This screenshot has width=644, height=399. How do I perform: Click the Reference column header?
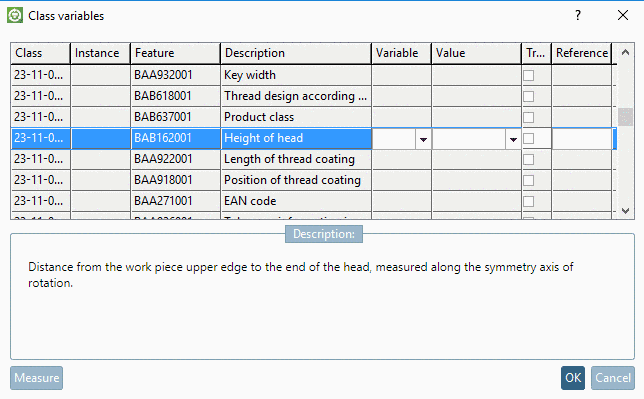pos(582,53)
